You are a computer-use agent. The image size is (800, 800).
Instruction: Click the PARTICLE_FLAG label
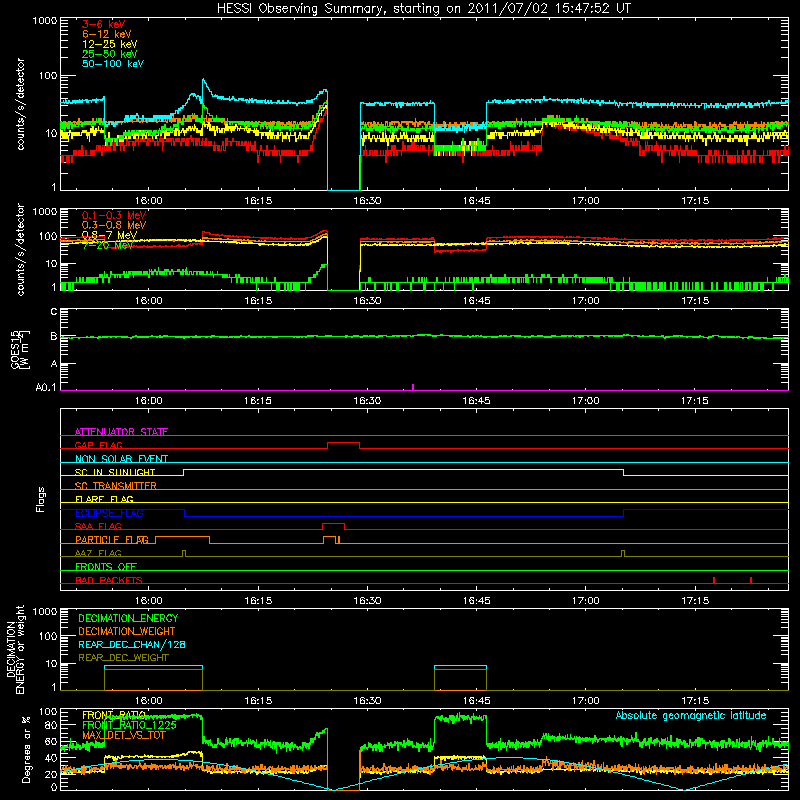[112, 540]
